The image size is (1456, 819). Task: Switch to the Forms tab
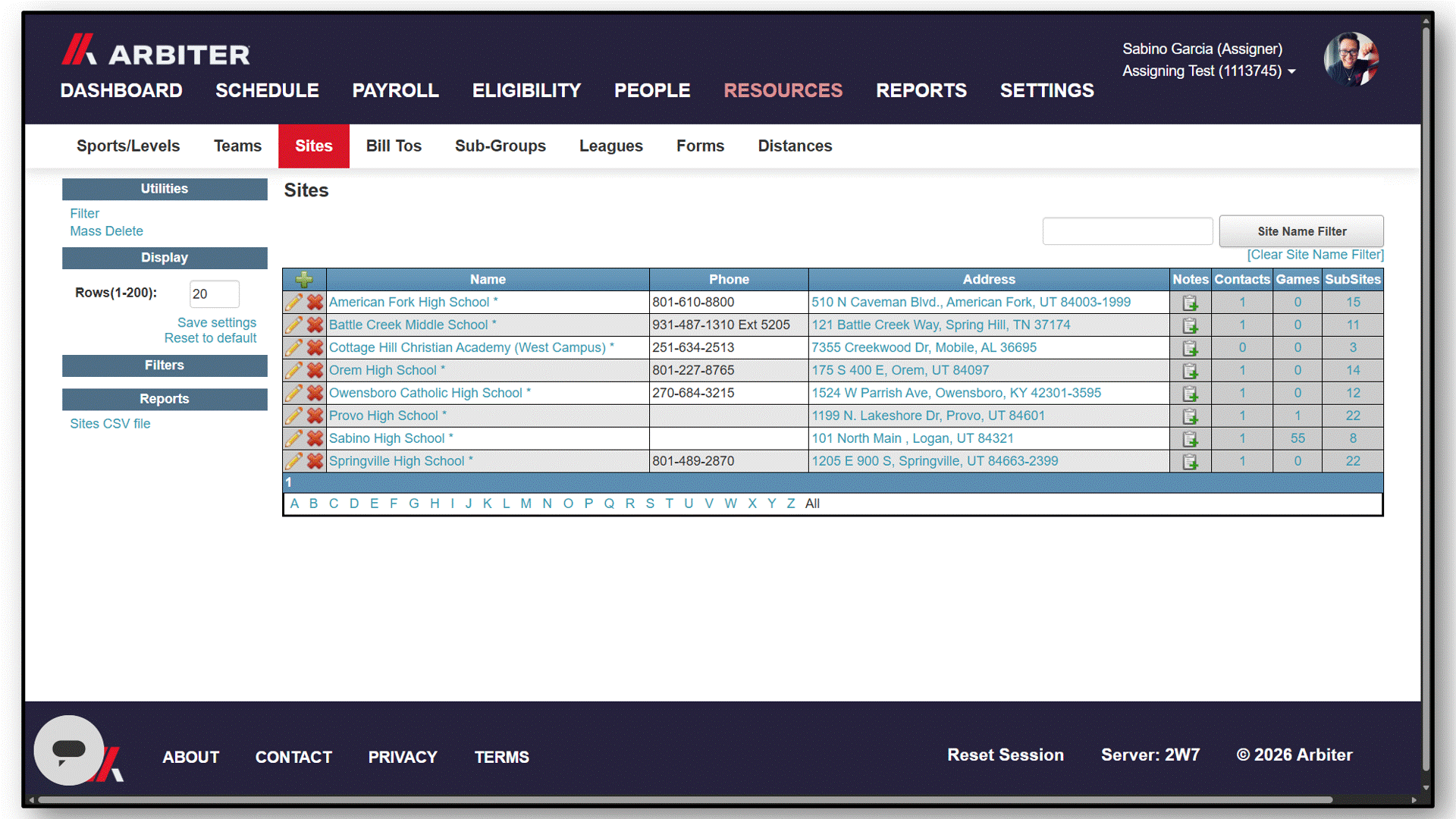[x=700, y=146]
